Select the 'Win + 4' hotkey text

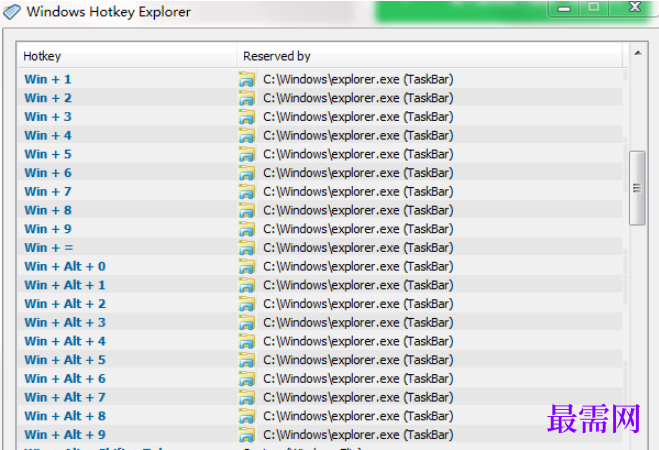coord(48,136)
